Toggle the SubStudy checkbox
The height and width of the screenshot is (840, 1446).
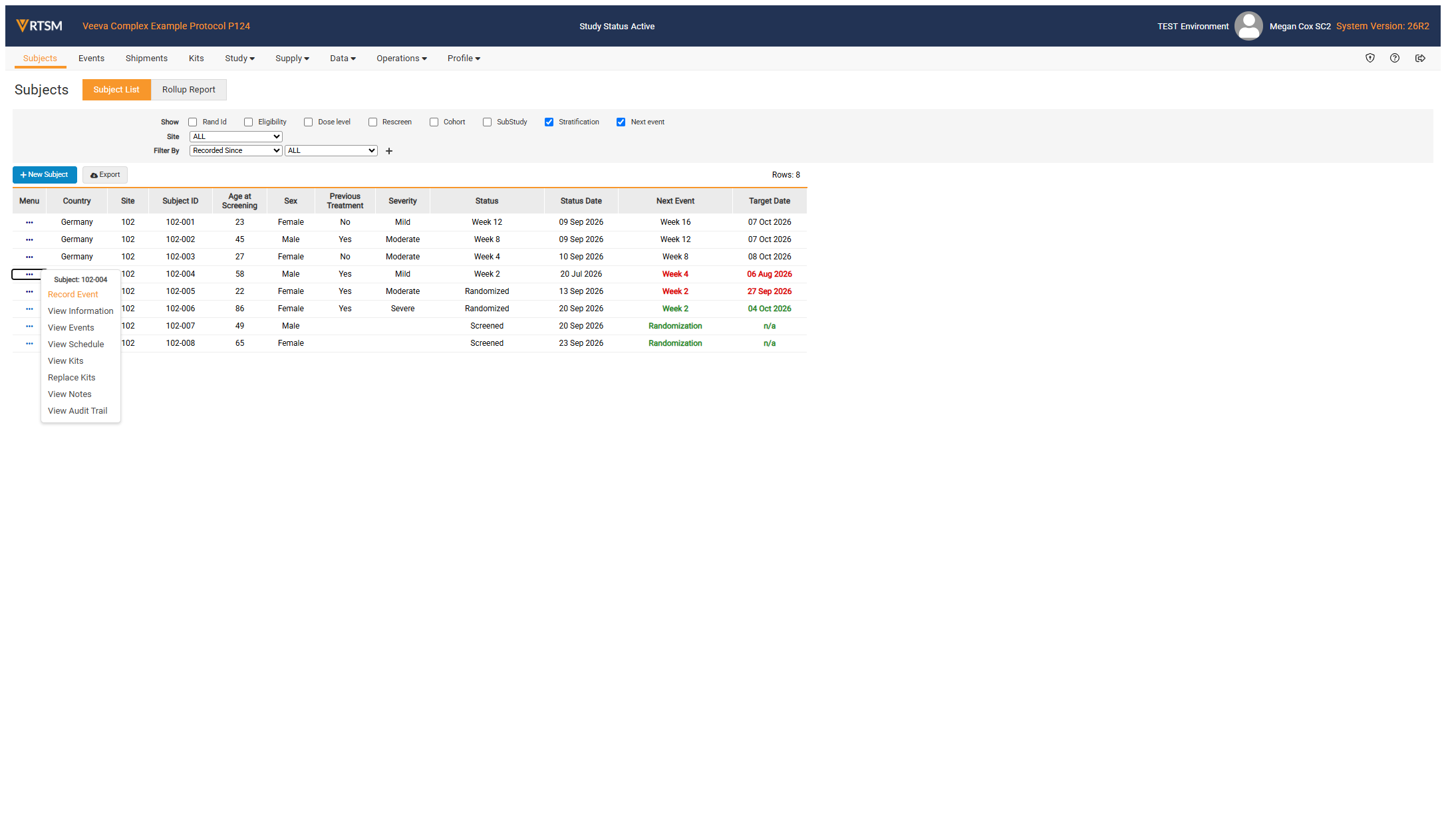[x=487, y=122]
